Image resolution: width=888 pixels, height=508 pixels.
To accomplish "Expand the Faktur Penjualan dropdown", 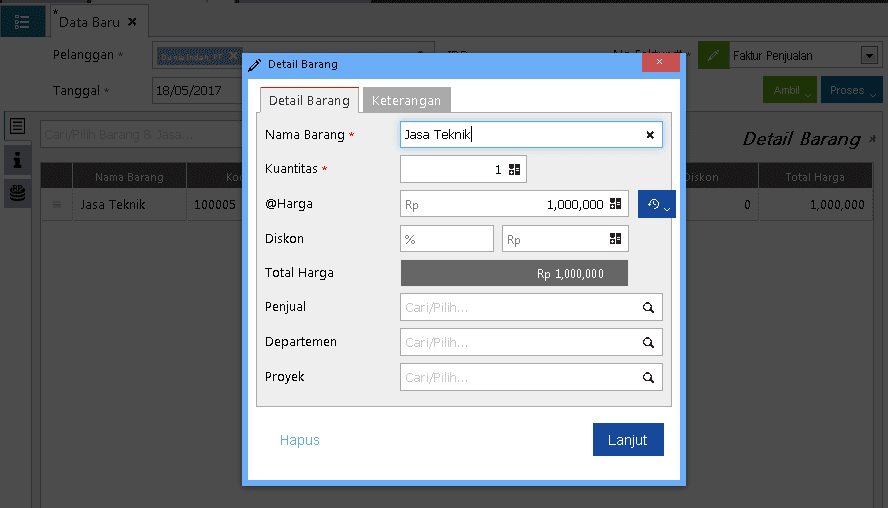I will (x=867, y=56).
